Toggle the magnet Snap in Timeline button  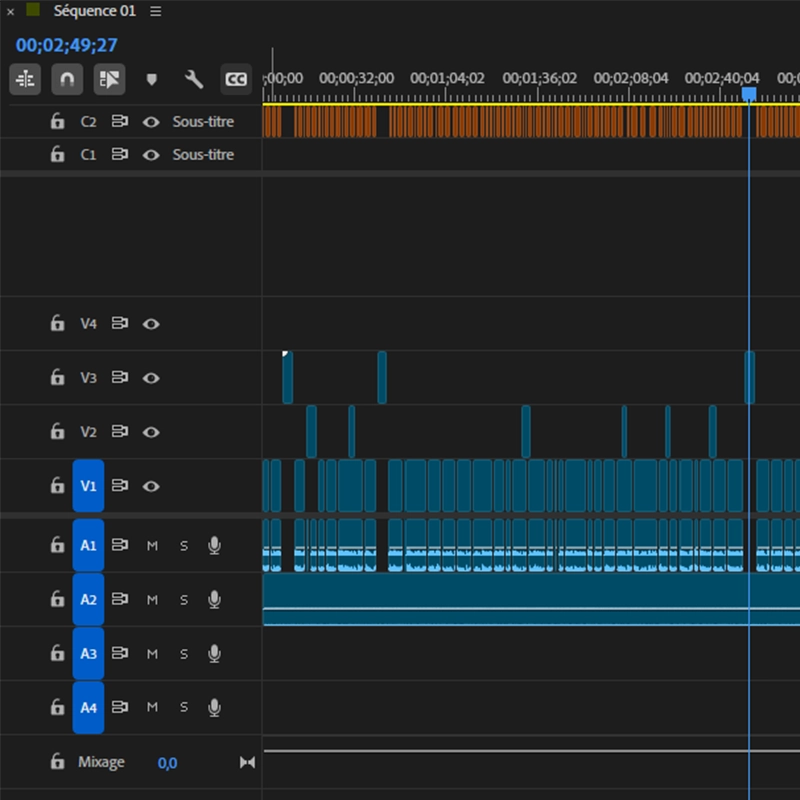(67, 78)
